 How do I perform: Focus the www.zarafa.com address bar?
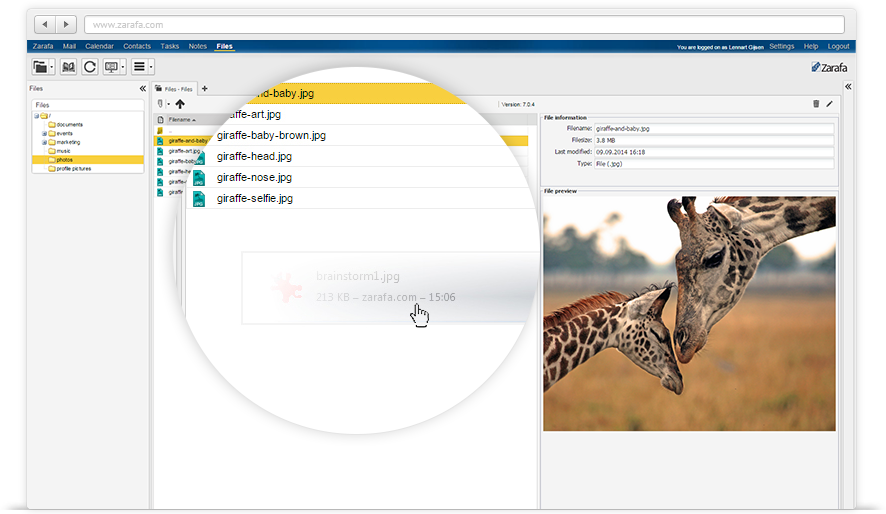(464, 24)
